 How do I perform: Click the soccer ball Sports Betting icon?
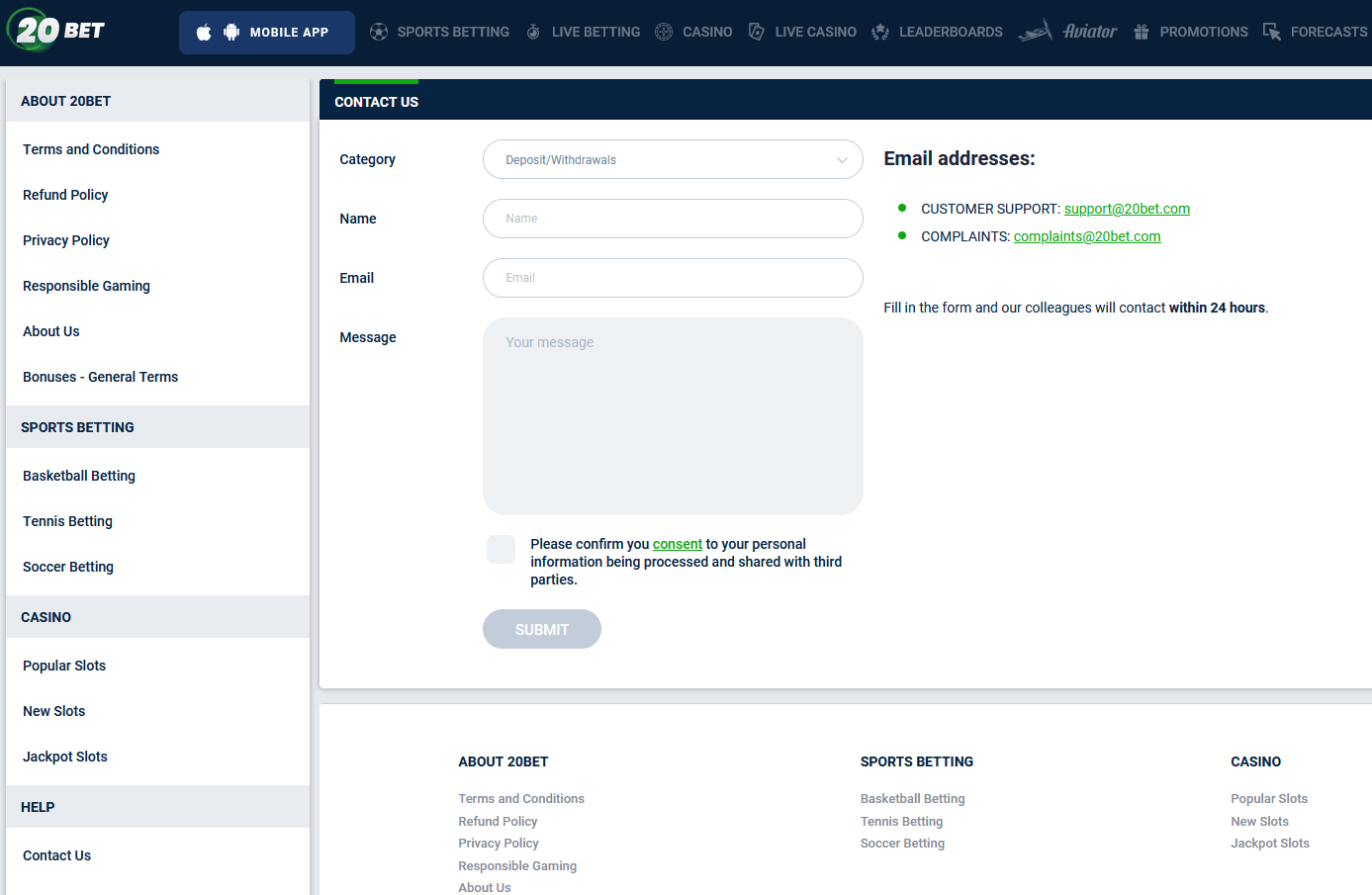(x=379, y=32)
